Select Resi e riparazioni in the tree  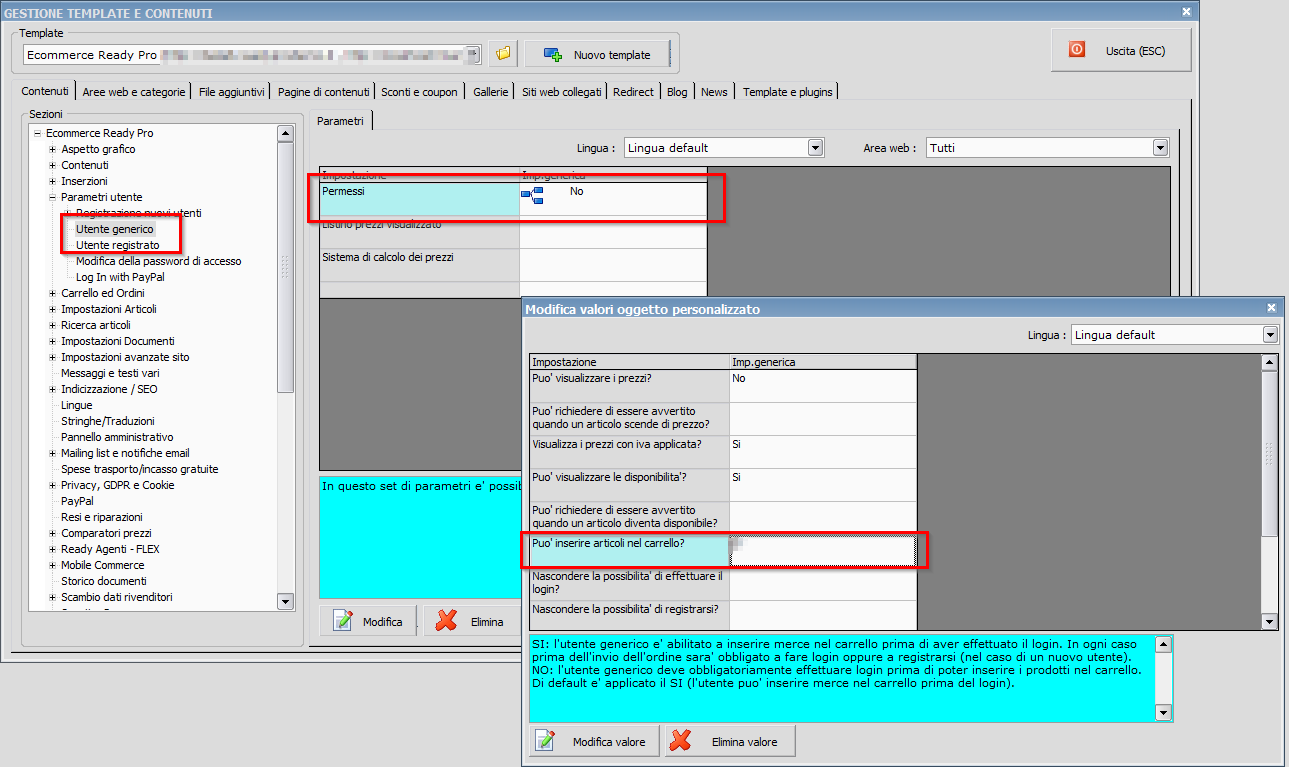(x=102, y=517)
